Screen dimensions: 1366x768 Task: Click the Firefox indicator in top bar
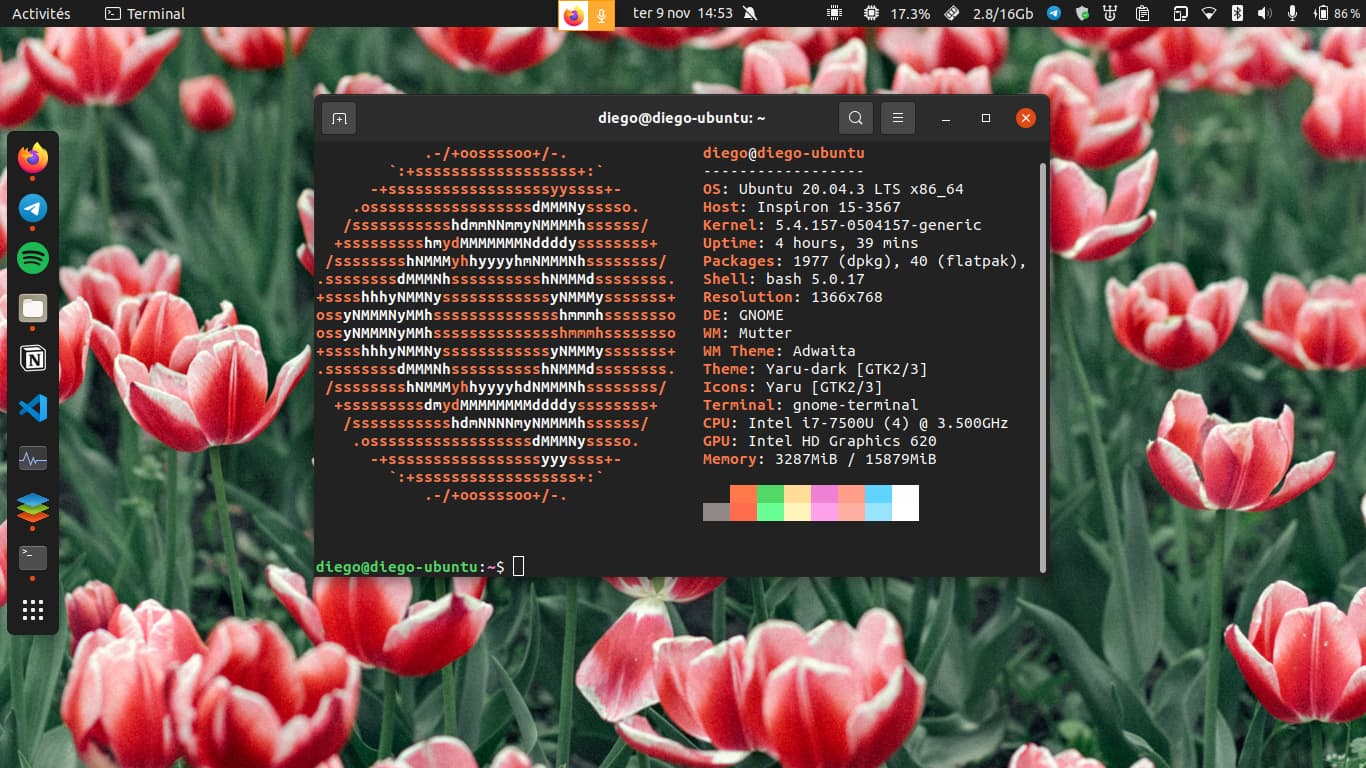click(573, 15)
